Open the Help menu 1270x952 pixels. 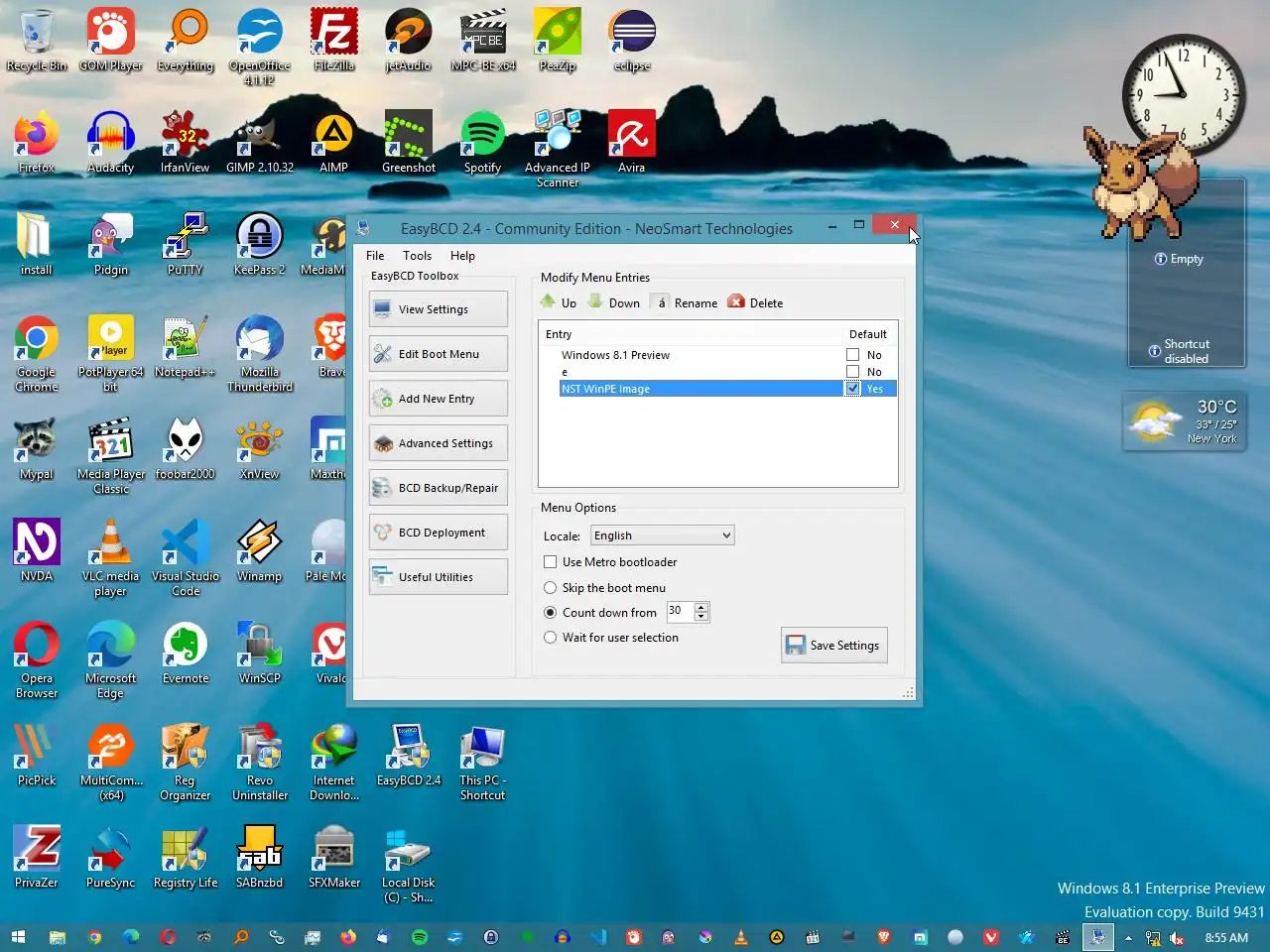tap(462, 256)
